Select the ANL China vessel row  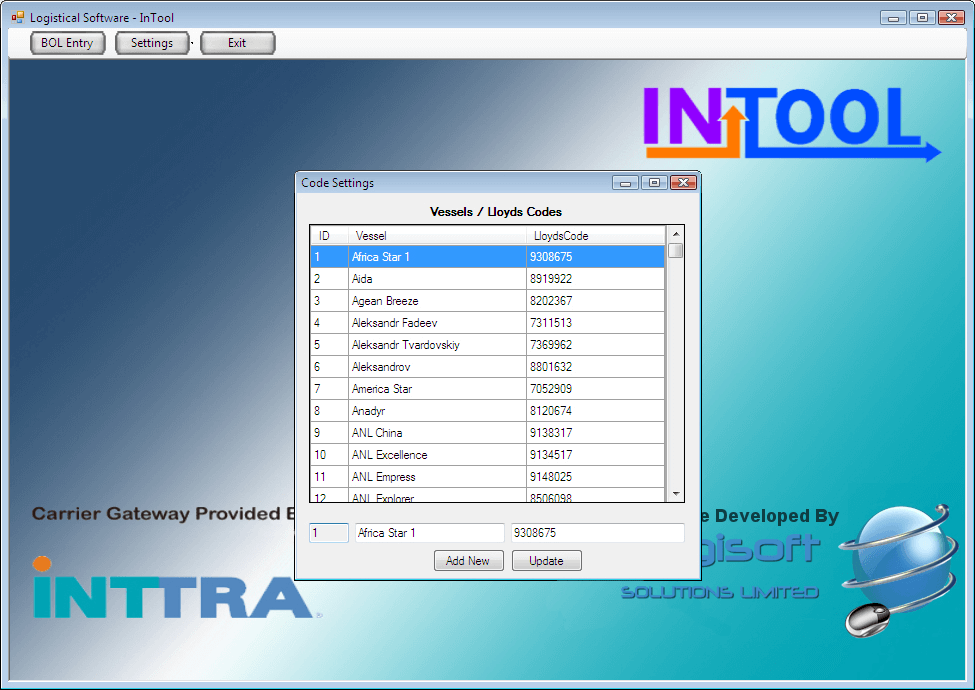(488, 433)
